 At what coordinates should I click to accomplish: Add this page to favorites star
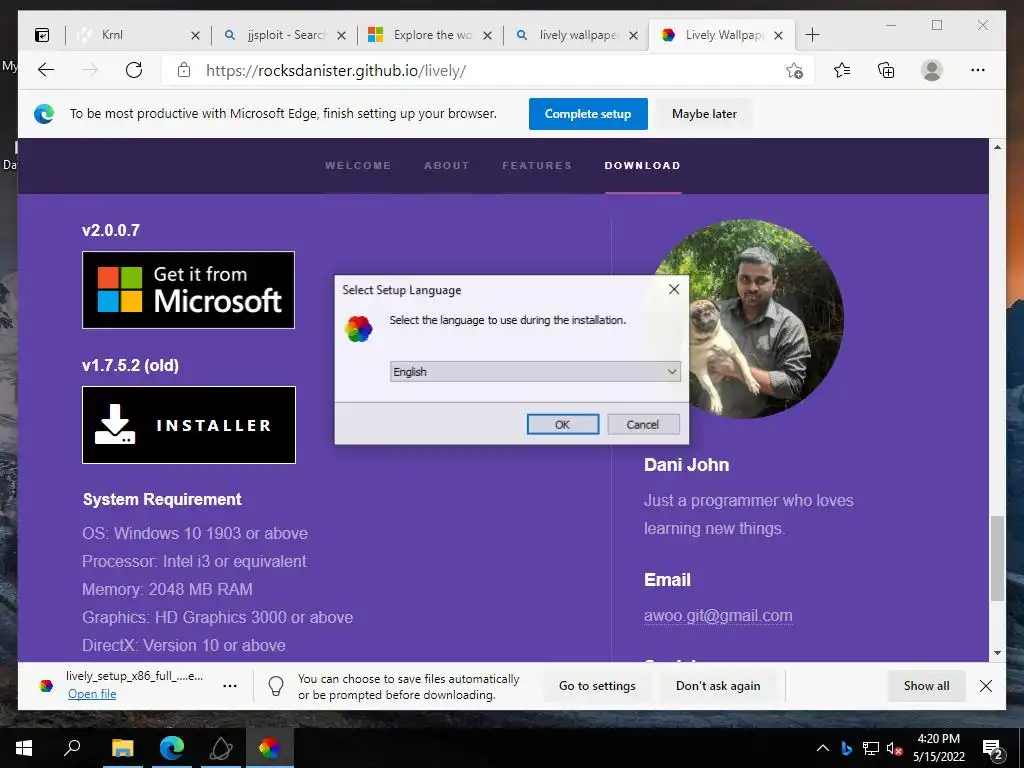pos(794,71)
